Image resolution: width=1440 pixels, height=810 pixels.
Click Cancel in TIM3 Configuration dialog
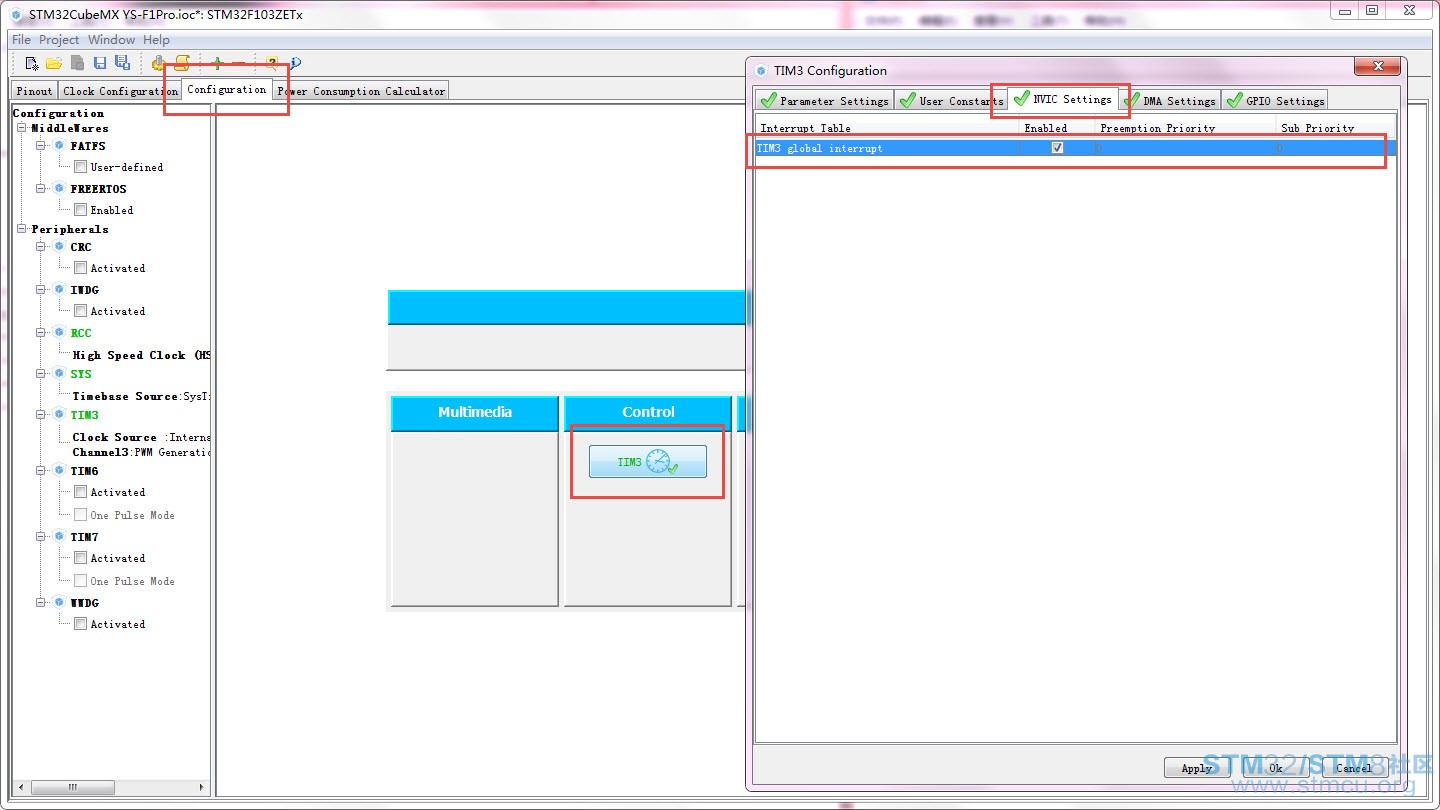point(1354,768)
